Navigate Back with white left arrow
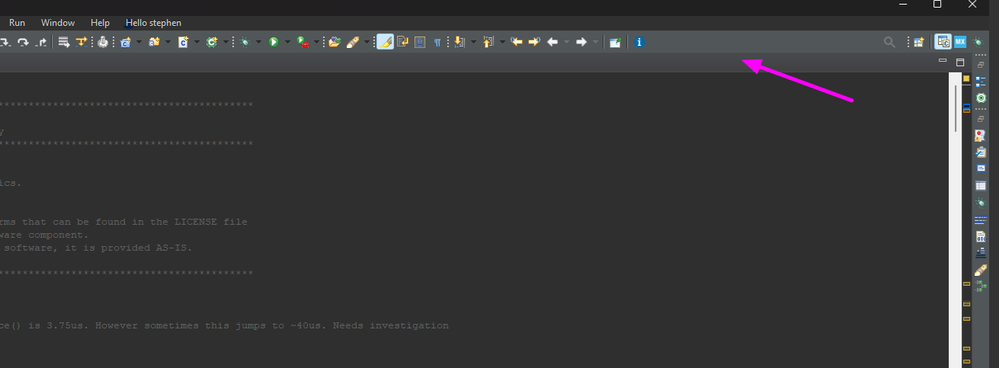999x368 pixels. [x=552, y=42]
